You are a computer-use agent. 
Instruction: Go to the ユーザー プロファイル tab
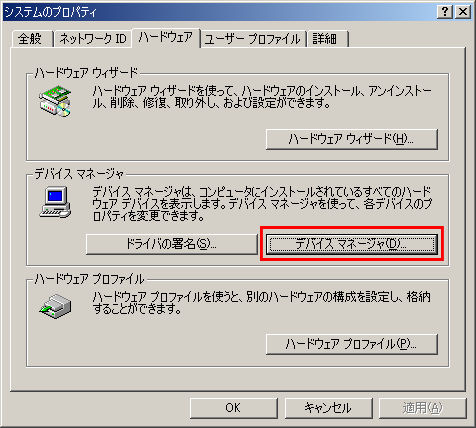[x=253, y=39]
